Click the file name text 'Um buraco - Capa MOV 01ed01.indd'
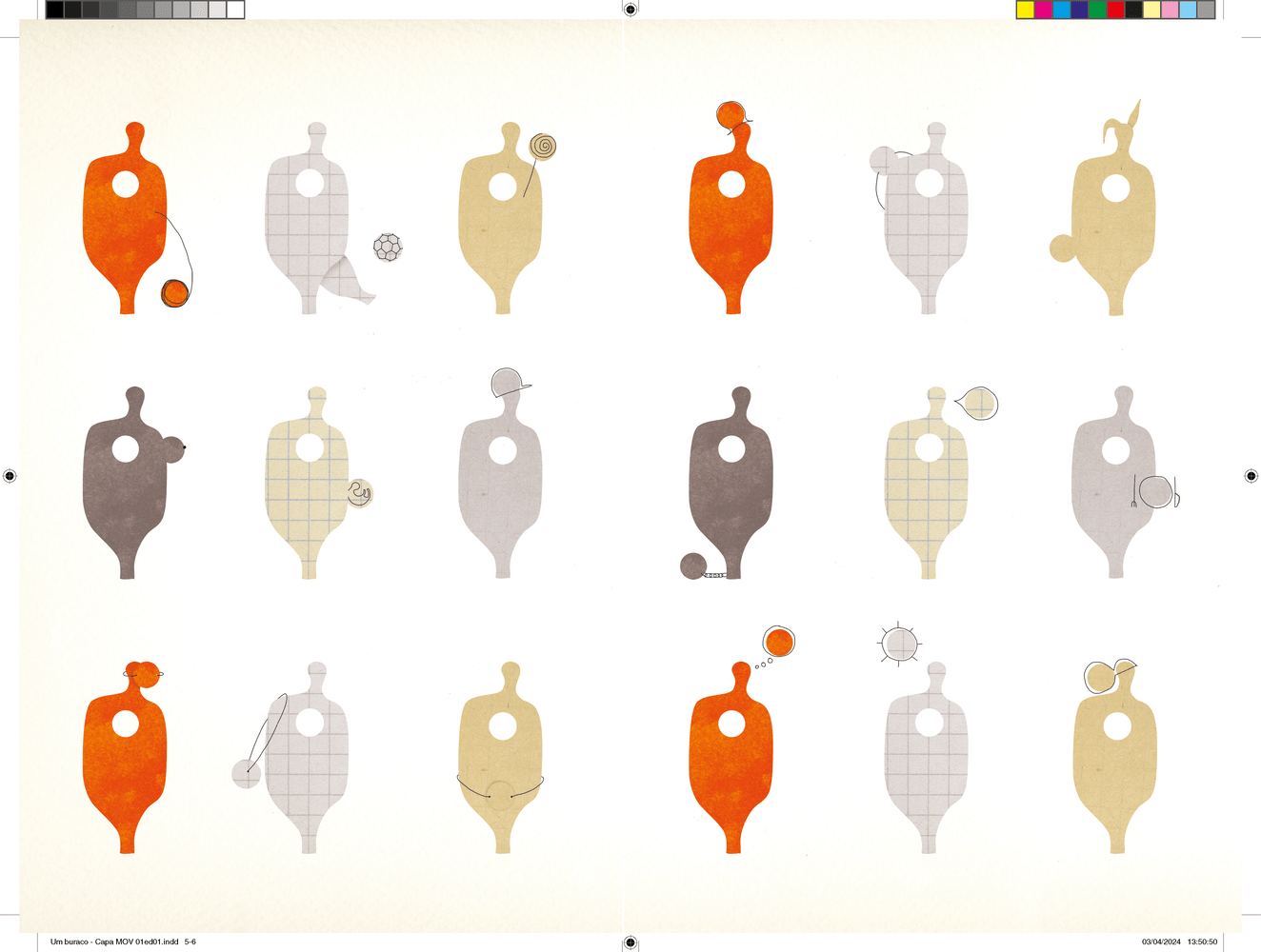 (x=114, y=942)
